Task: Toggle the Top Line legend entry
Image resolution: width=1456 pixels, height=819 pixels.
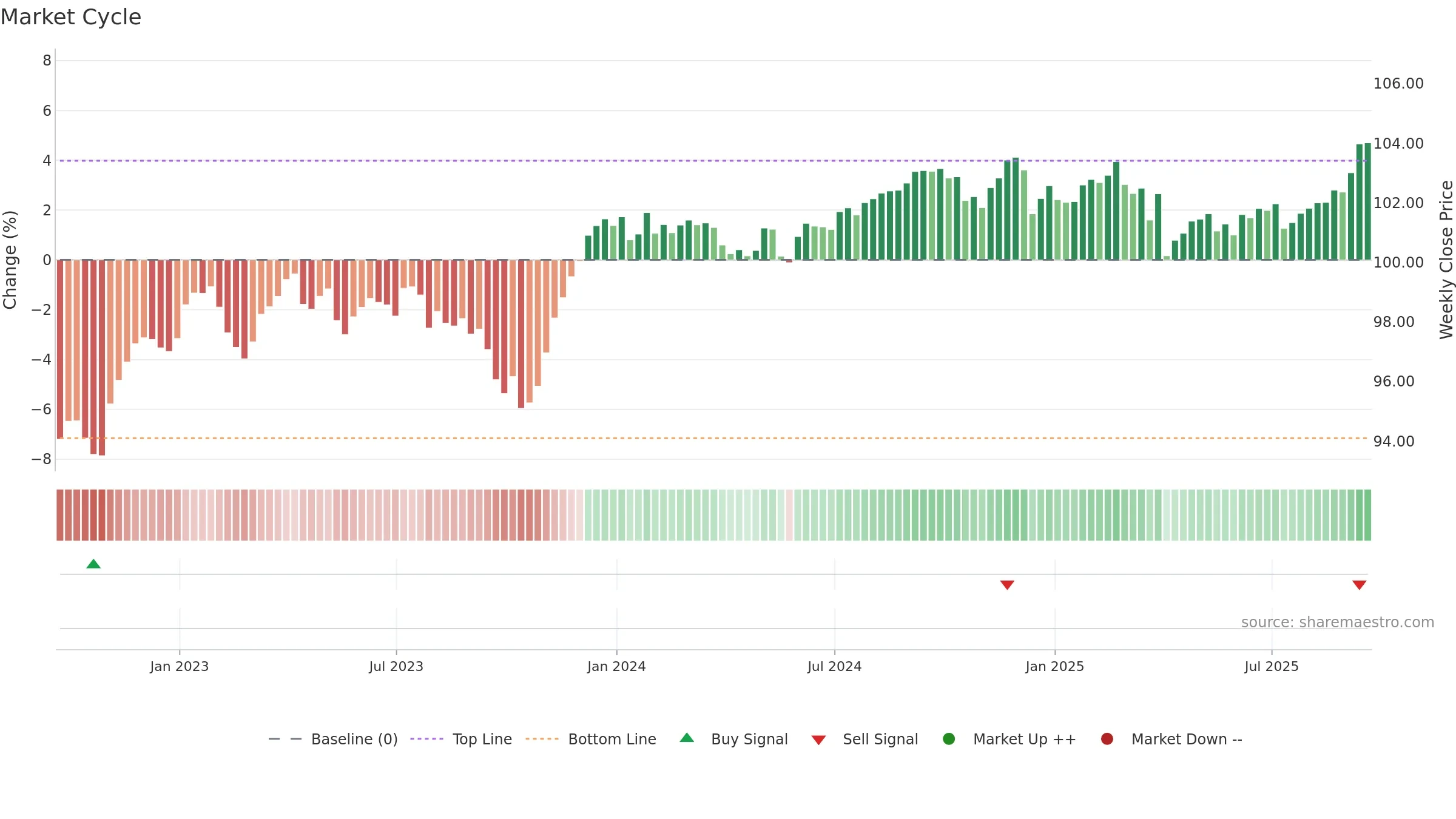Action: pyautogui.click(x=461, y=740)
